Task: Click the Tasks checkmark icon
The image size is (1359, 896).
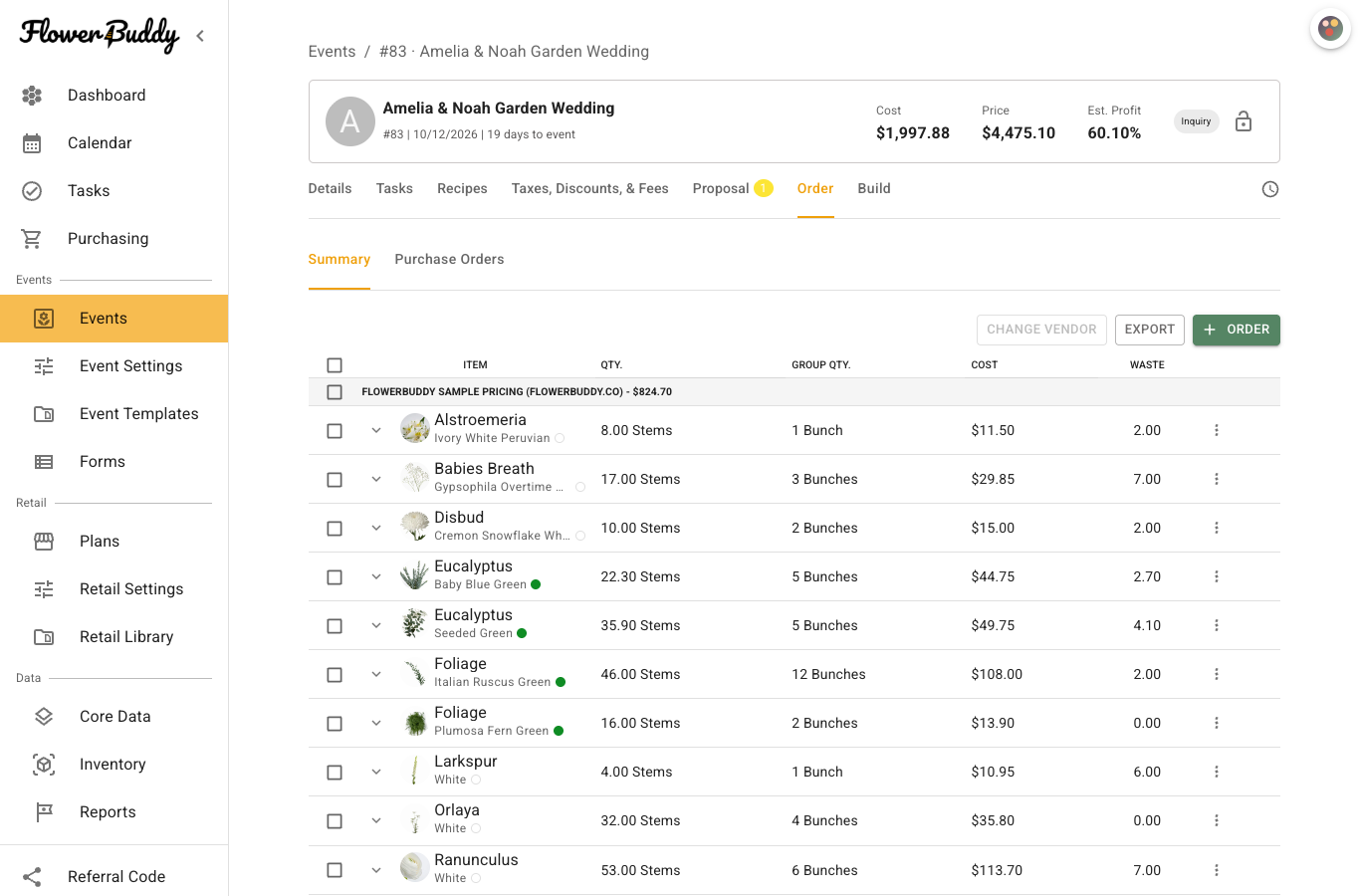Action: pyautogui.click(x=32, y=191)
